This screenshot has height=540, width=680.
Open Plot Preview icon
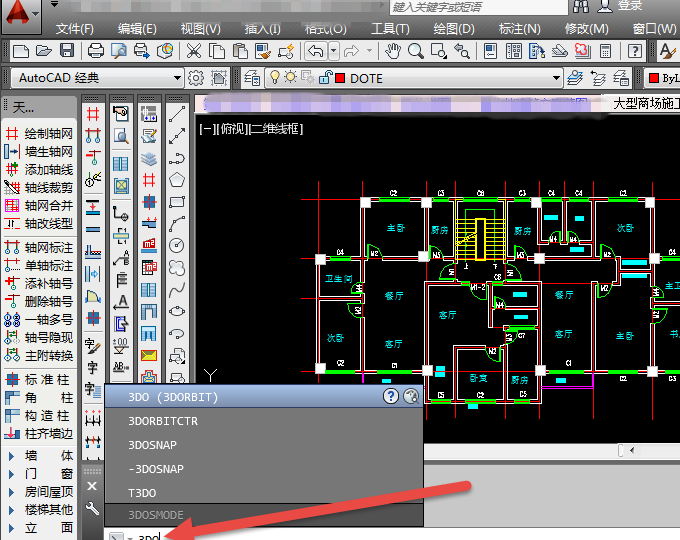118,51
